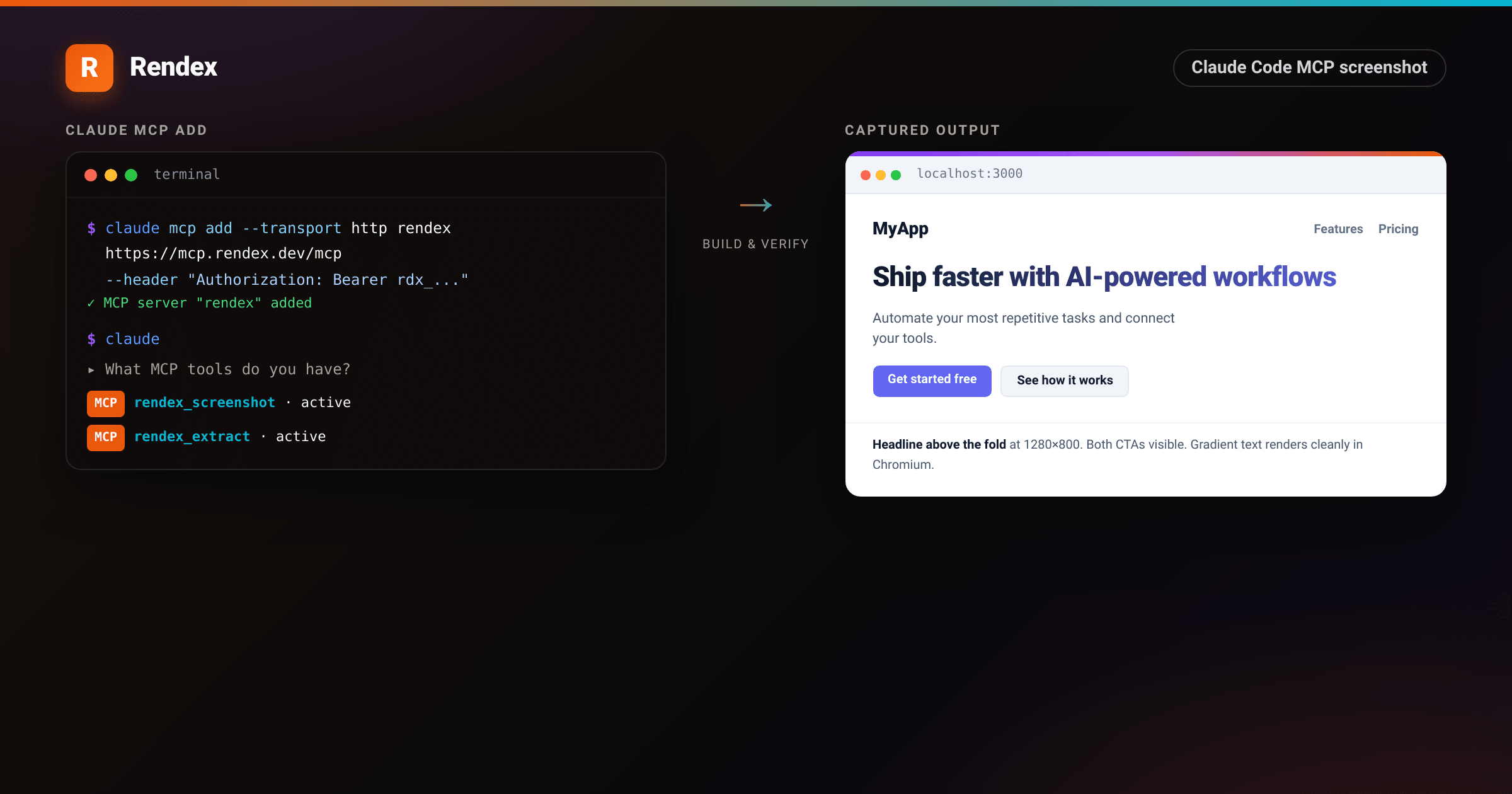Click the Get started free button

tap(932, 381)
